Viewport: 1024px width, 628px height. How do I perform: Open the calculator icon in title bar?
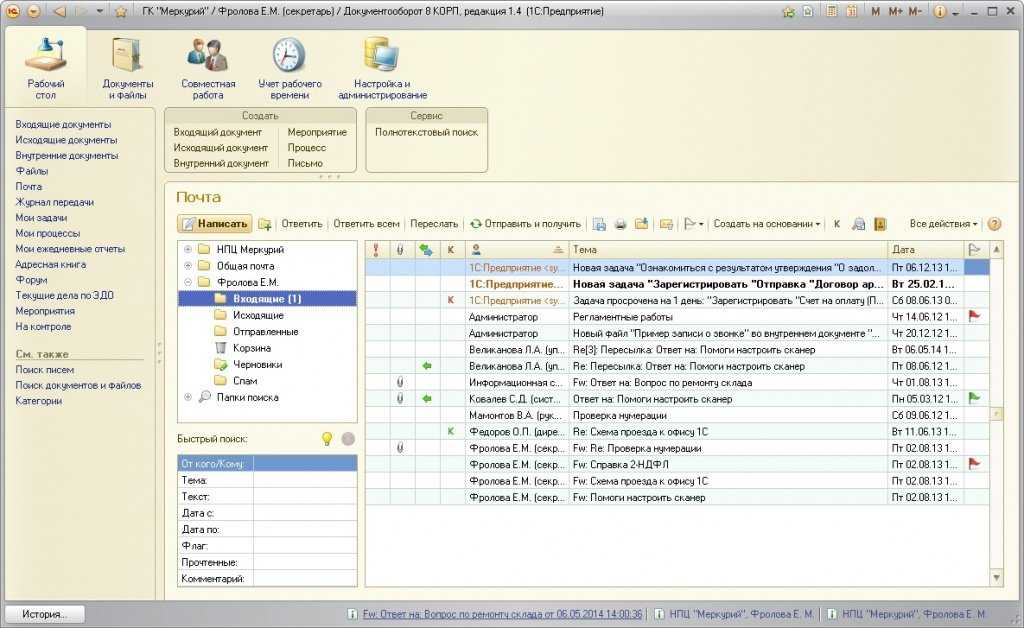pos(831,11)
